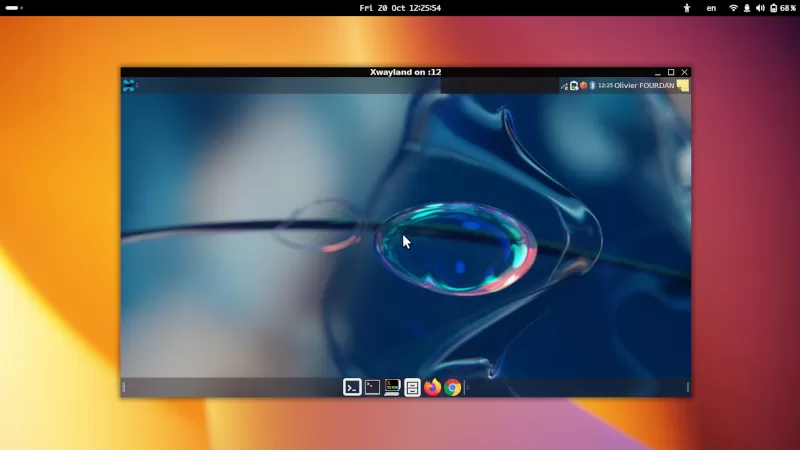
Task: Click the power manager battery tray icon
Action: tap(574, 86)
